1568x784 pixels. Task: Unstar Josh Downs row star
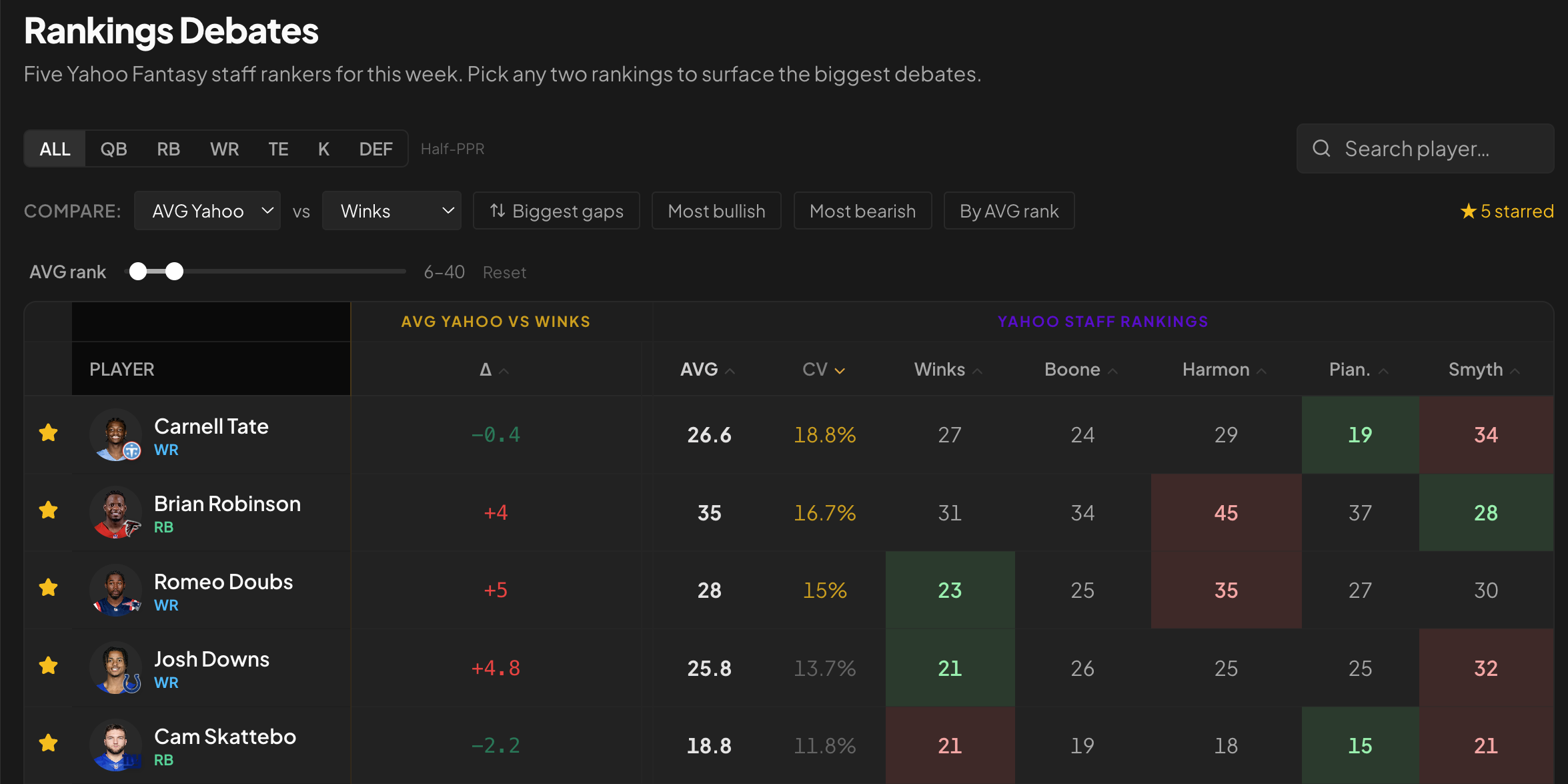tap(48, 666)
